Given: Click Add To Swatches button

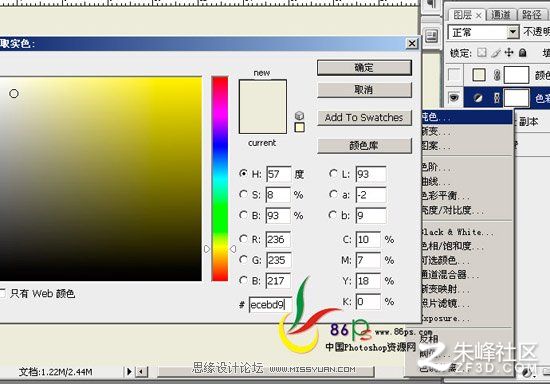Looking at the screenshot, I should point(364,117).
